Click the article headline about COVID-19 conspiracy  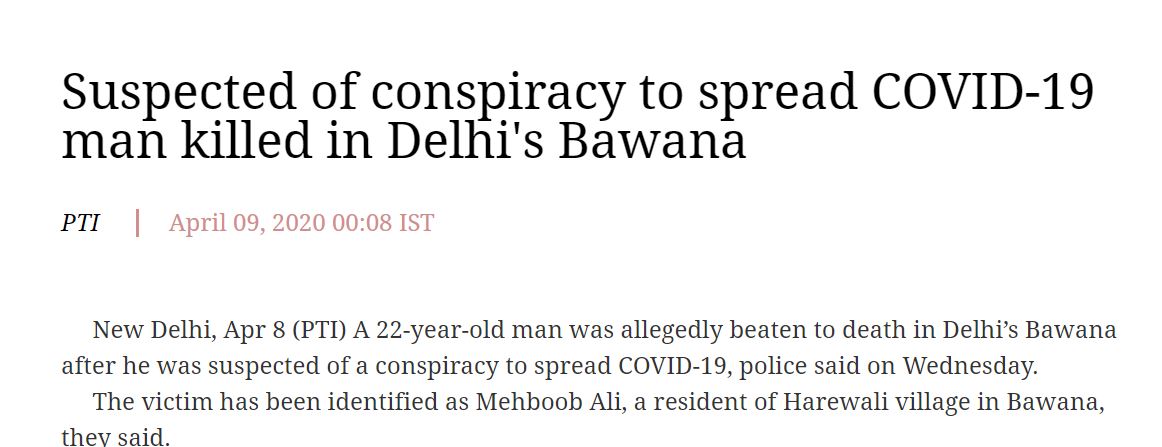coord(577,116)
